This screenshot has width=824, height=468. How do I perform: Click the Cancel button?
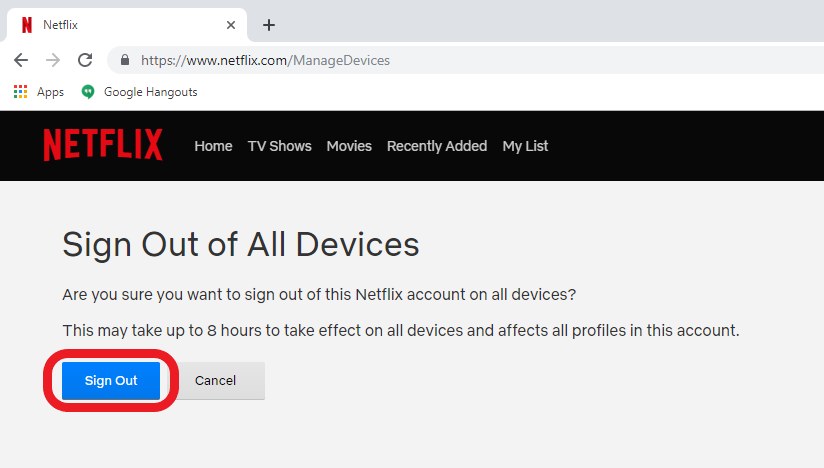pos(215,380)
